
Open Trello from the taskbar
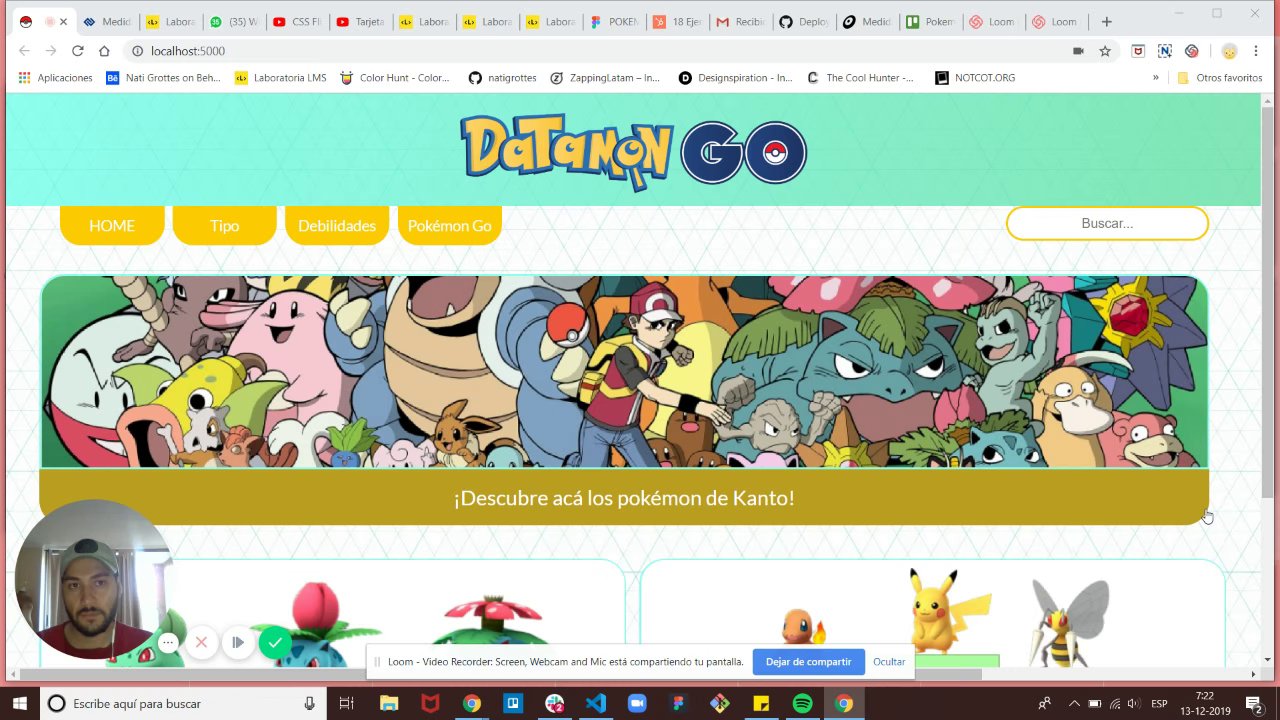tap(513, 703)
